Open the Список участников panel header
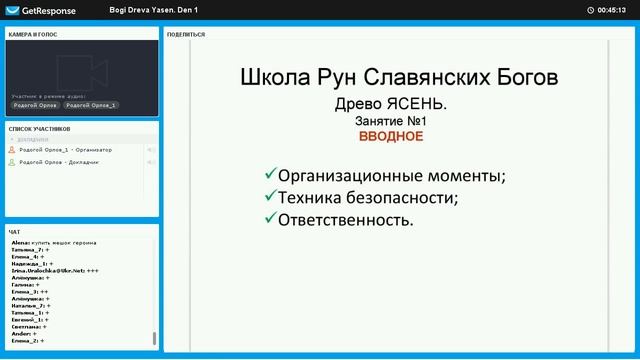The image size is (640, 360). pos(40,129)
